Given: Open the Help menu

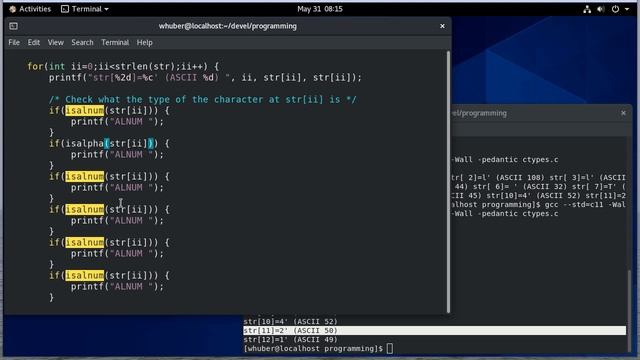Looking at the screenshot, I should [144, 42].
